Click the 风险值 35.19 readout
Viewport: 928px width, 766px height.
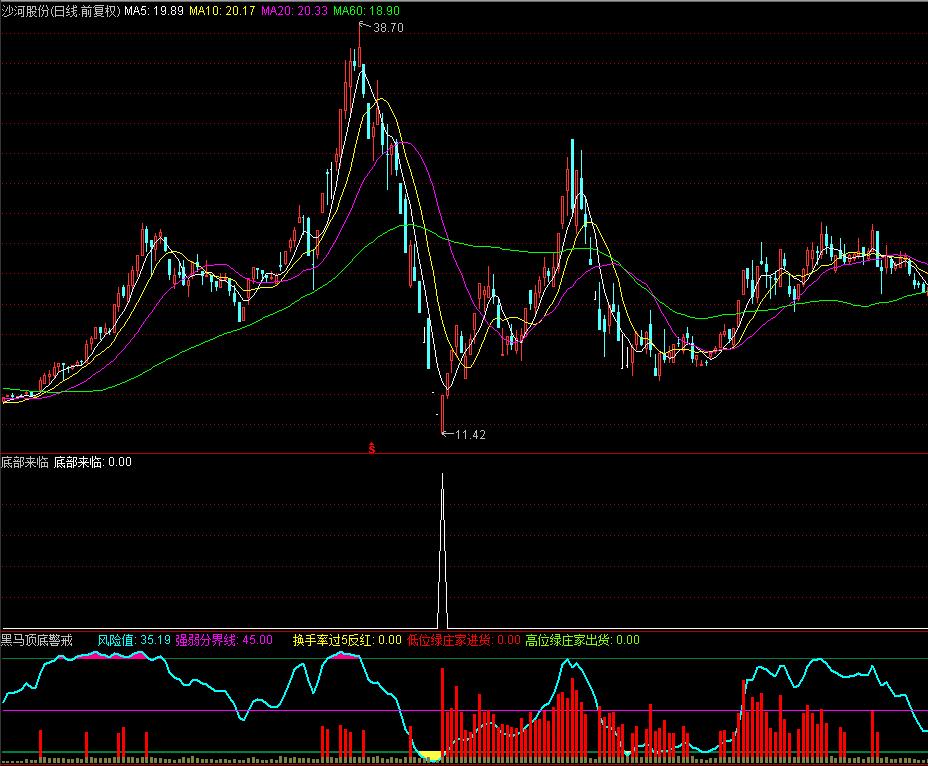pos(133,640)
